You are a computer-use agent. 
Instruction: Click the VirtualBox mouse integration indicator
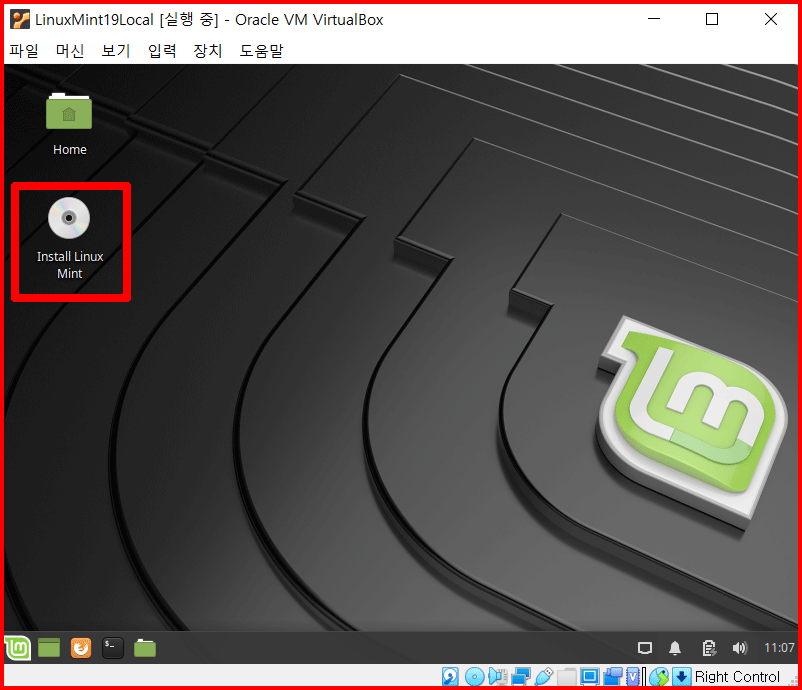[659, 677]
